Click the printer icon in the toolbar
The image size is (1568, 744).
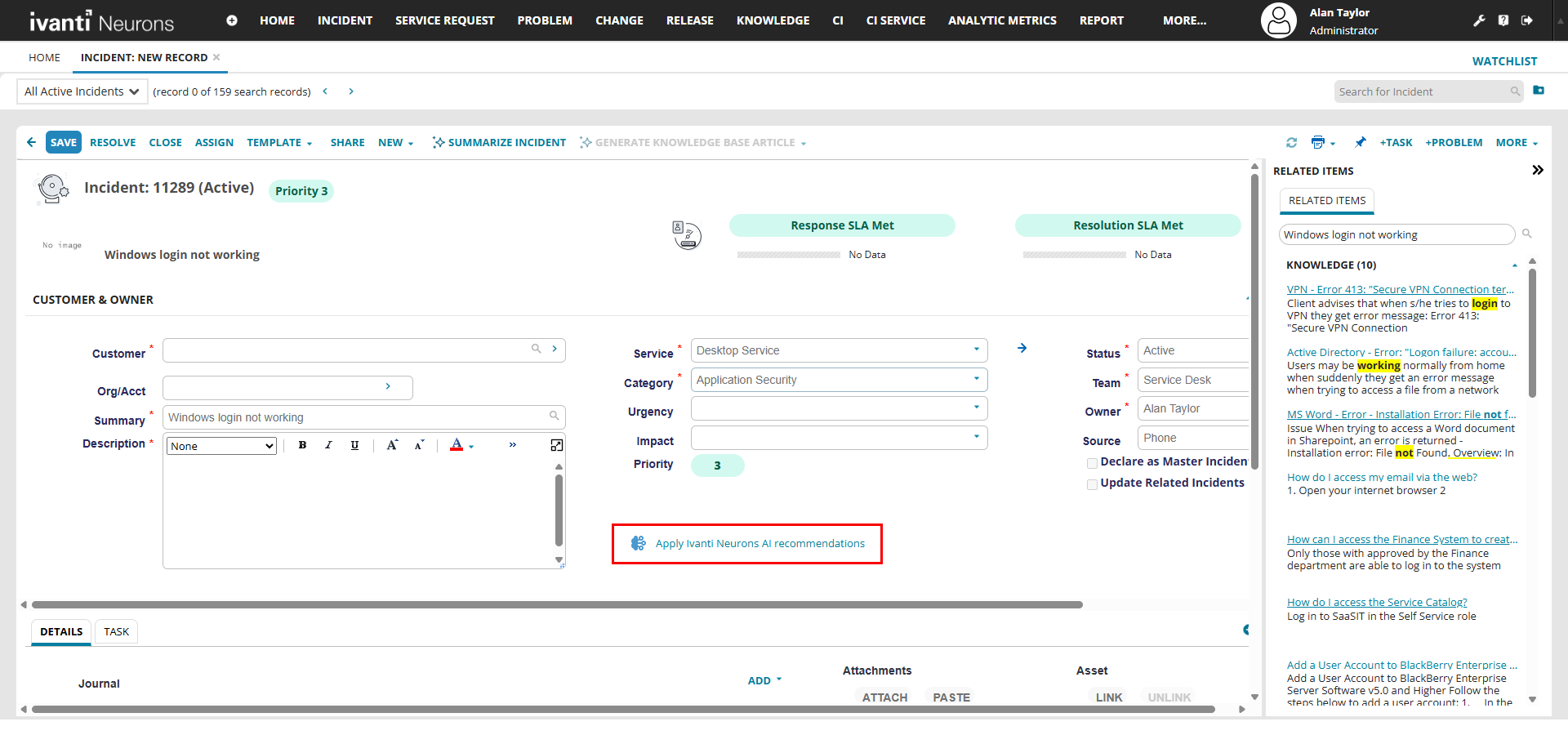(x=1317, y=143)
